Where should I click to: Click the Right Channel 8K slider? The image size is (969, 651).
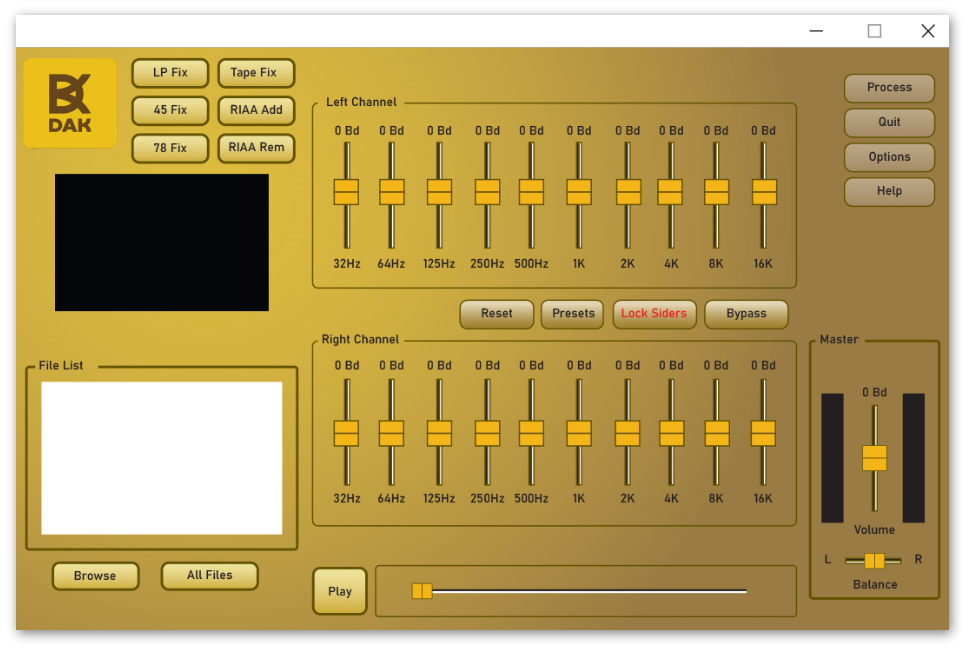[717, 433]
